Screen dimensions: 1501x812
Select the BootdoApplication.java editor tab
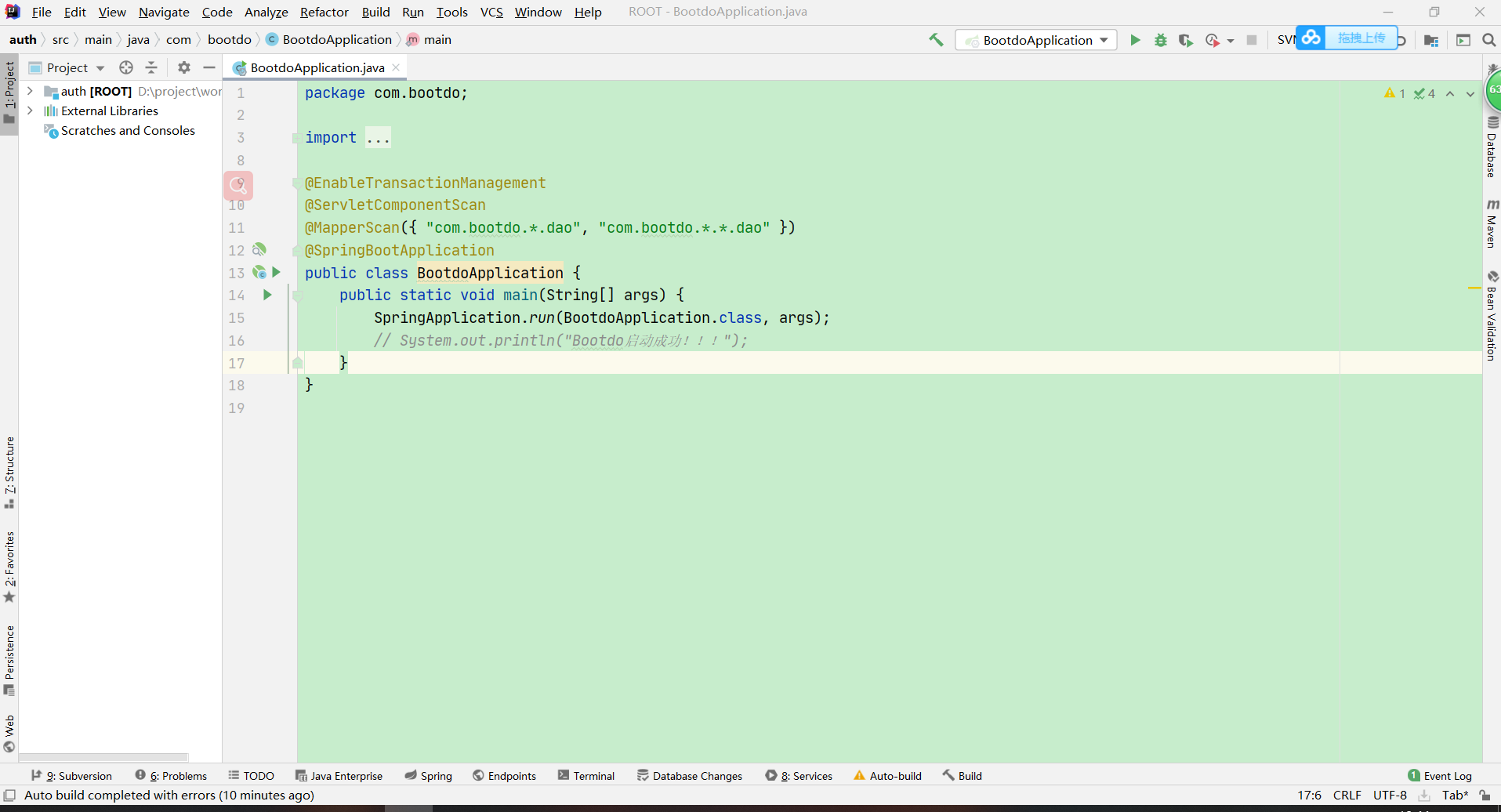(317, 67)
